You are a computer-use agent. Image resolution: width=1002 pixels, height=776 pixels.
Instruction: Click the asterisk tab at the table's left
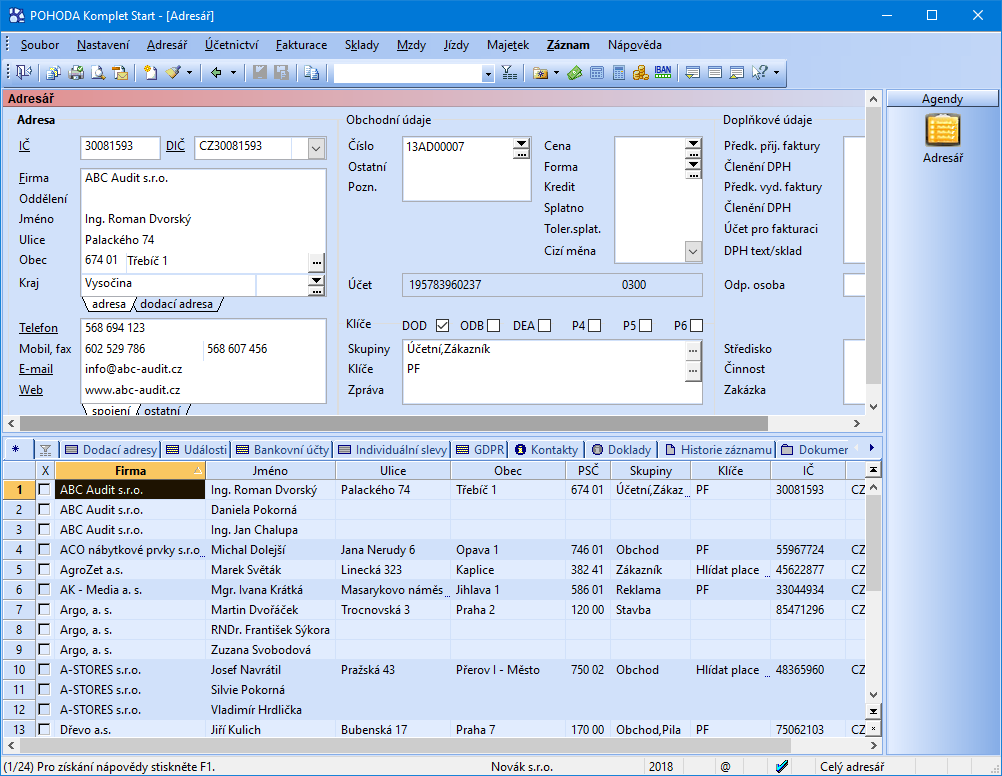click(15, 450)
